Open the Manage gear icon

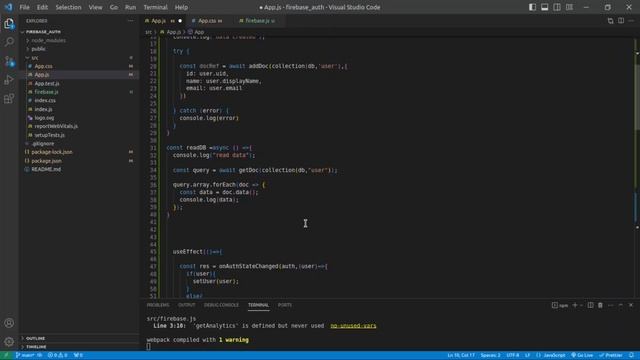[9, 342]
